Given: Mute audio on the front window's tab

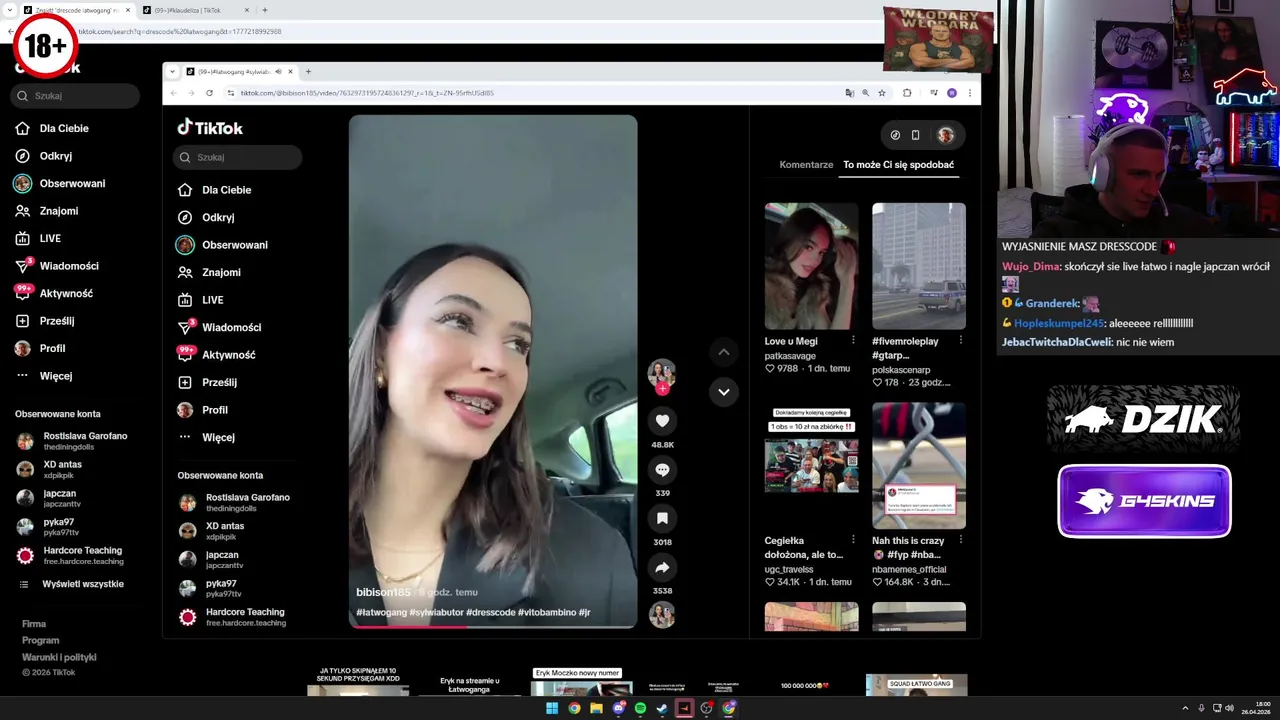Looking at the screenshot, I should pyautogui.click(x=278, y=71).
